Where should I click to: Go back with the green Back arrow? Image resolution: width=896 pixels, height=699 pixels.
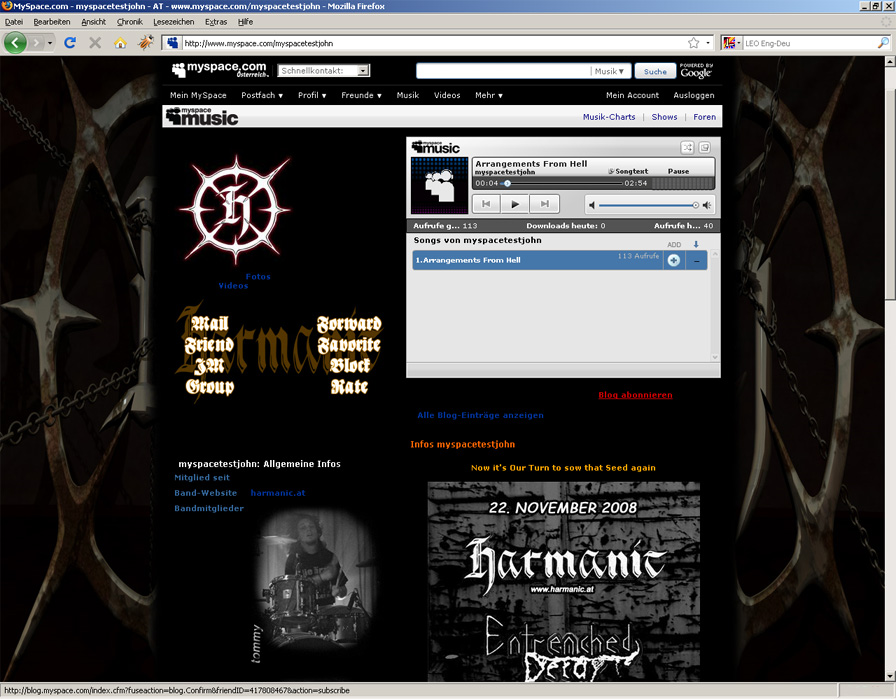(x=15, y=43)
